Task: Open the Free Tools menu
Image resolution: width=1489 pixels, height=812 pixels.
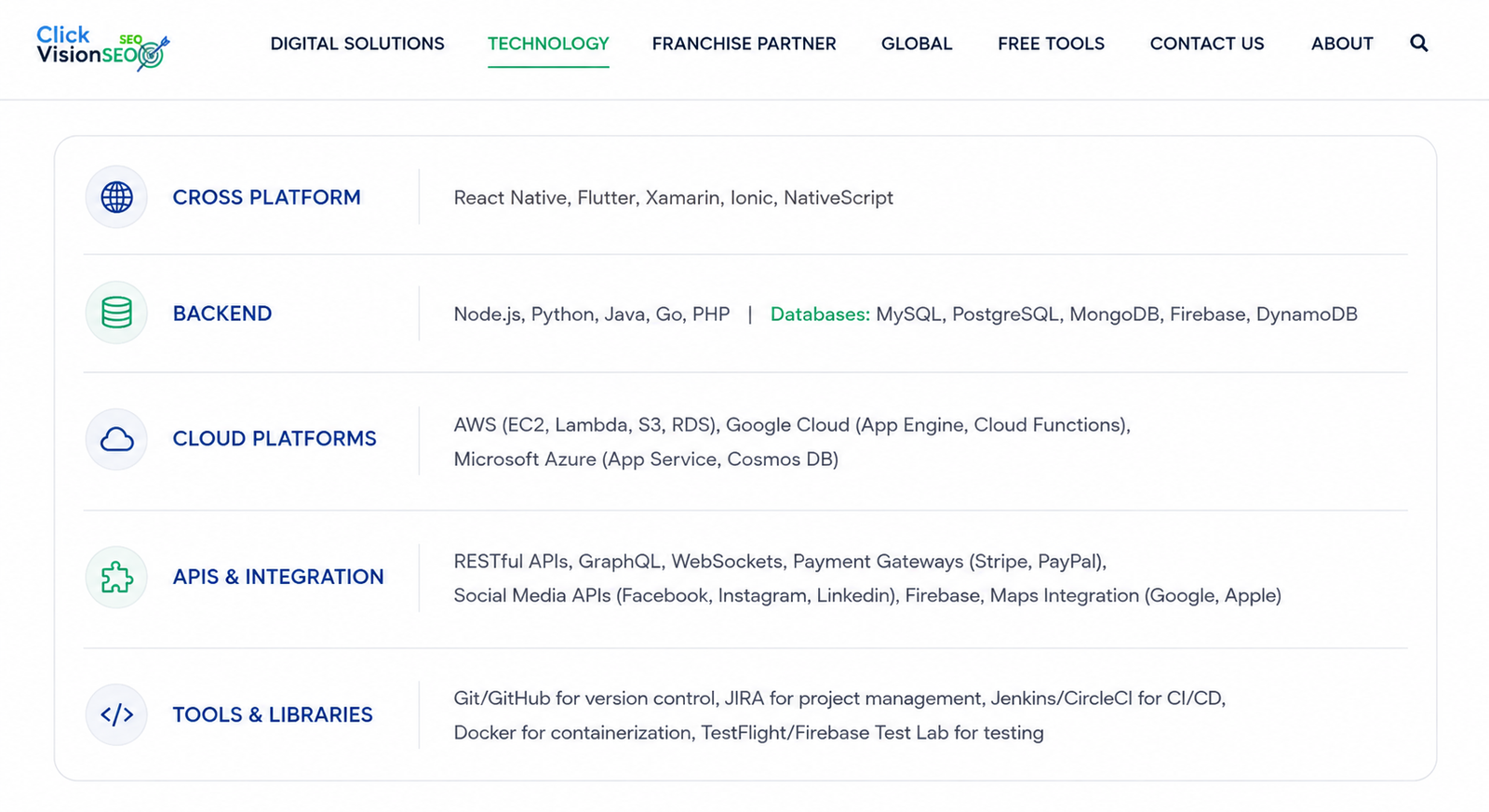Action: click(x=1051, y=44)
